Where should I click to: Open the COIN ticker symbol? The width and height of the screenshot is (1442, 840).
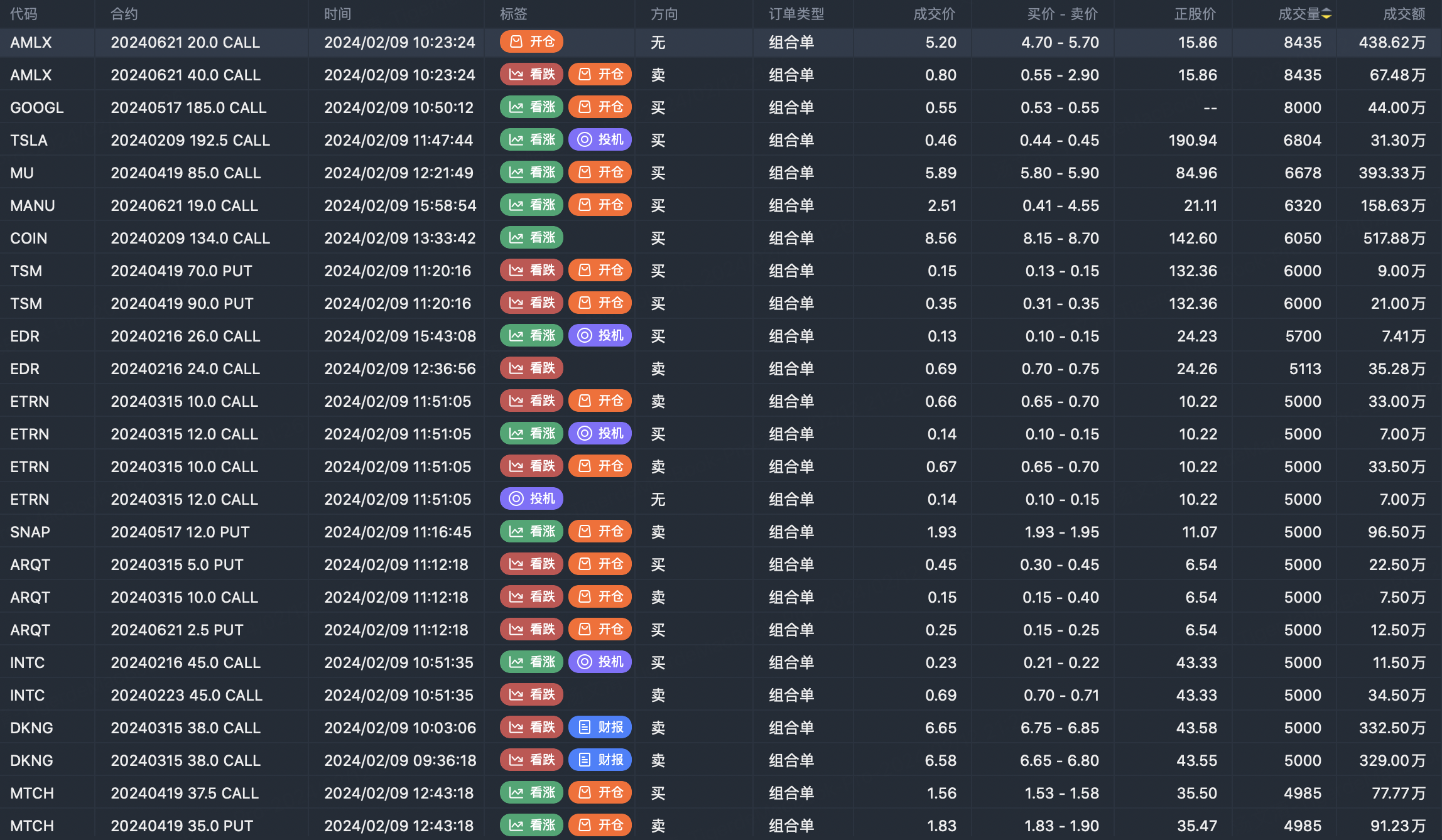29,238
